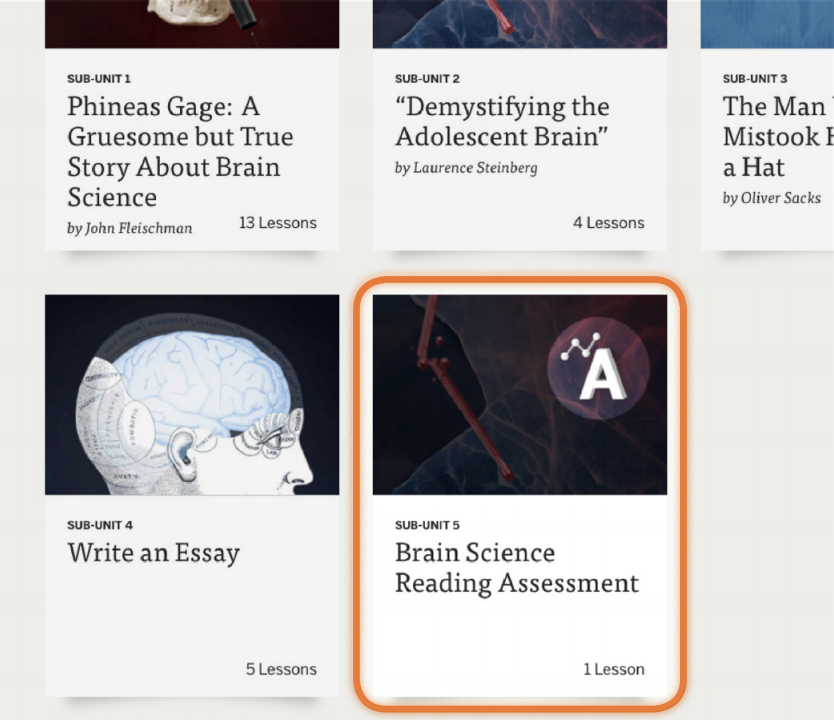Select the SUB-UNIT 5 label
Viewport: 834px width, 720px height.
pyautogui.click(x=427, y=525)
